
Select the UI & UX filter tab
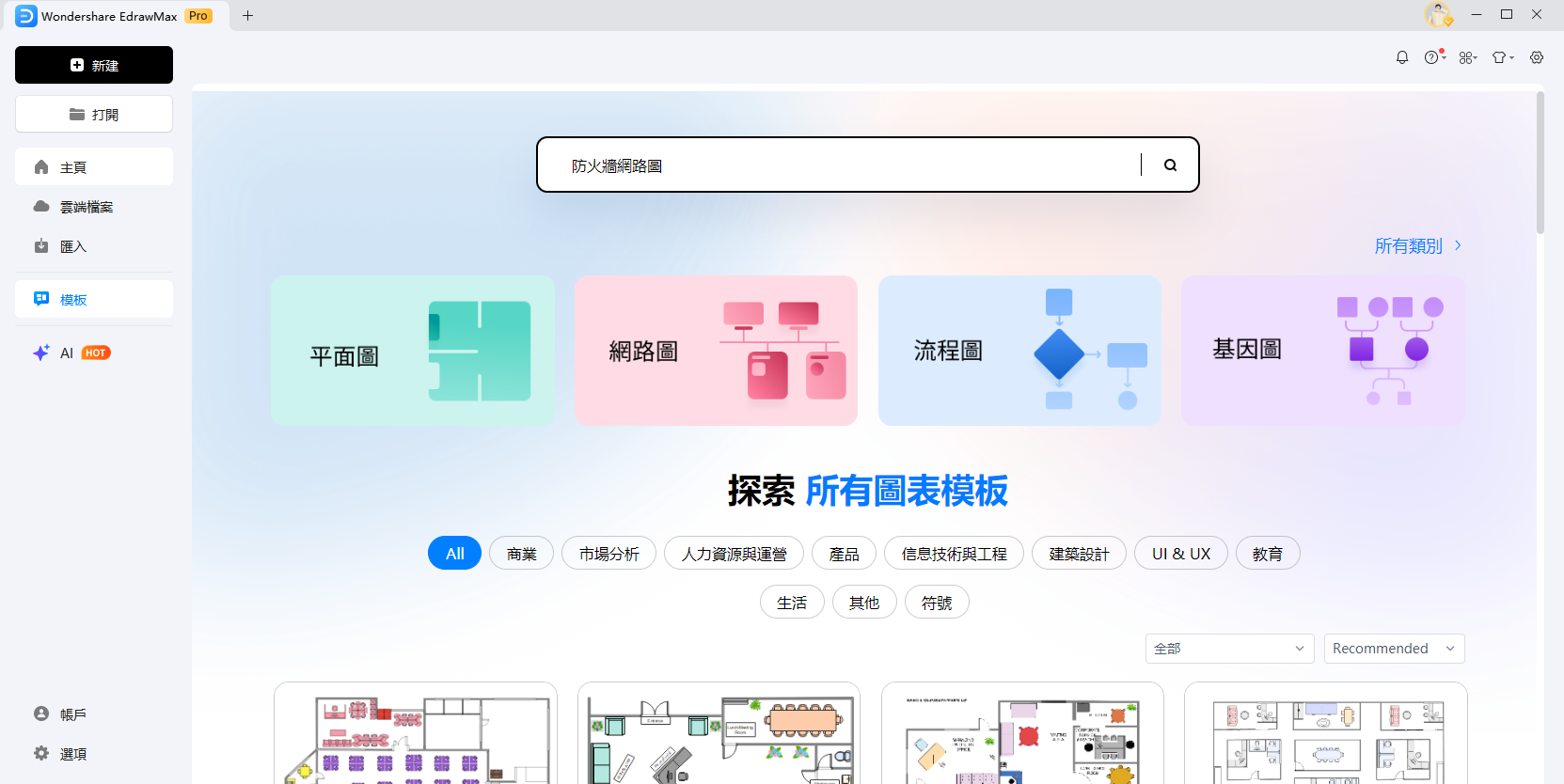1181,554
